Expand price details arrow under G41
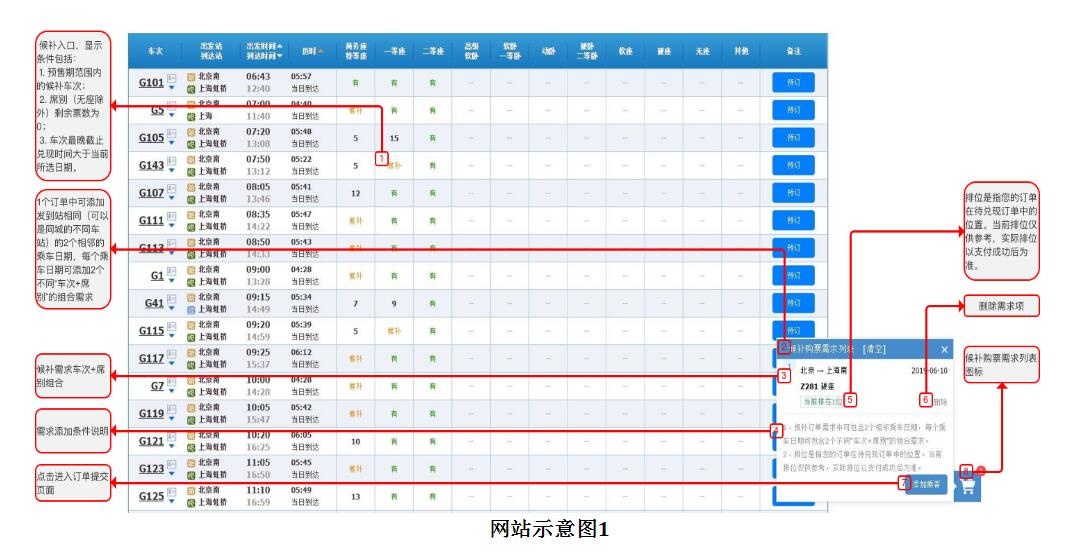 (x=172, y=309)
